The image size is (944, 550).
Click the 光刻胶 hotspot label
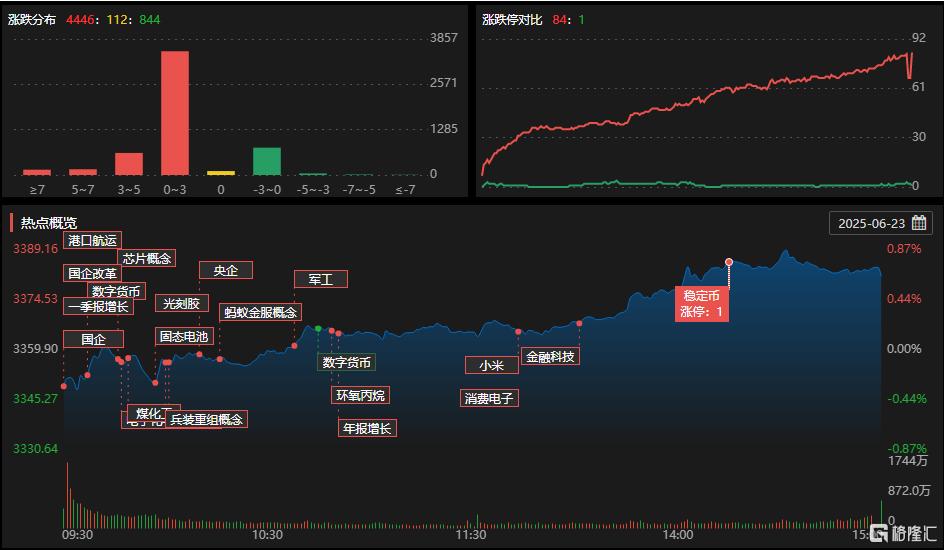tap(181, 303)
